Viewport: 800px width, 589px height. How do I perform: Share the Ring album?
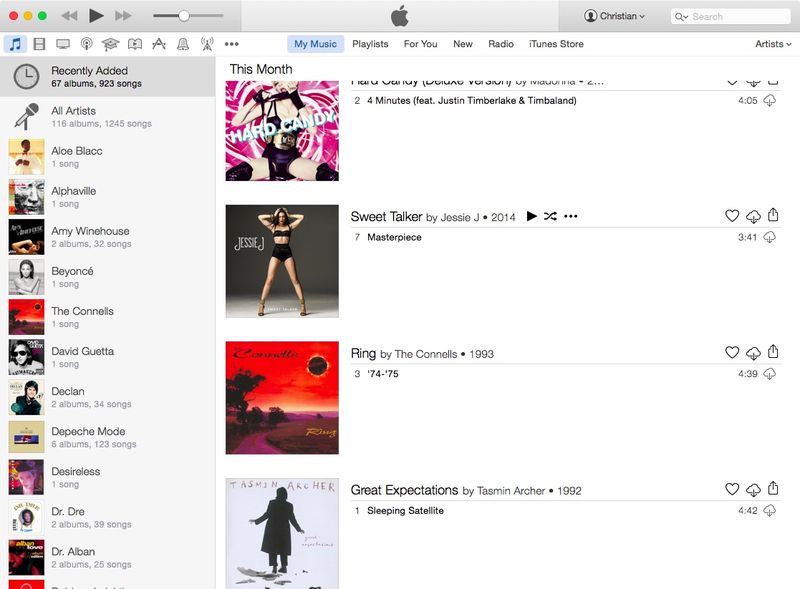[x=773, y=351]
